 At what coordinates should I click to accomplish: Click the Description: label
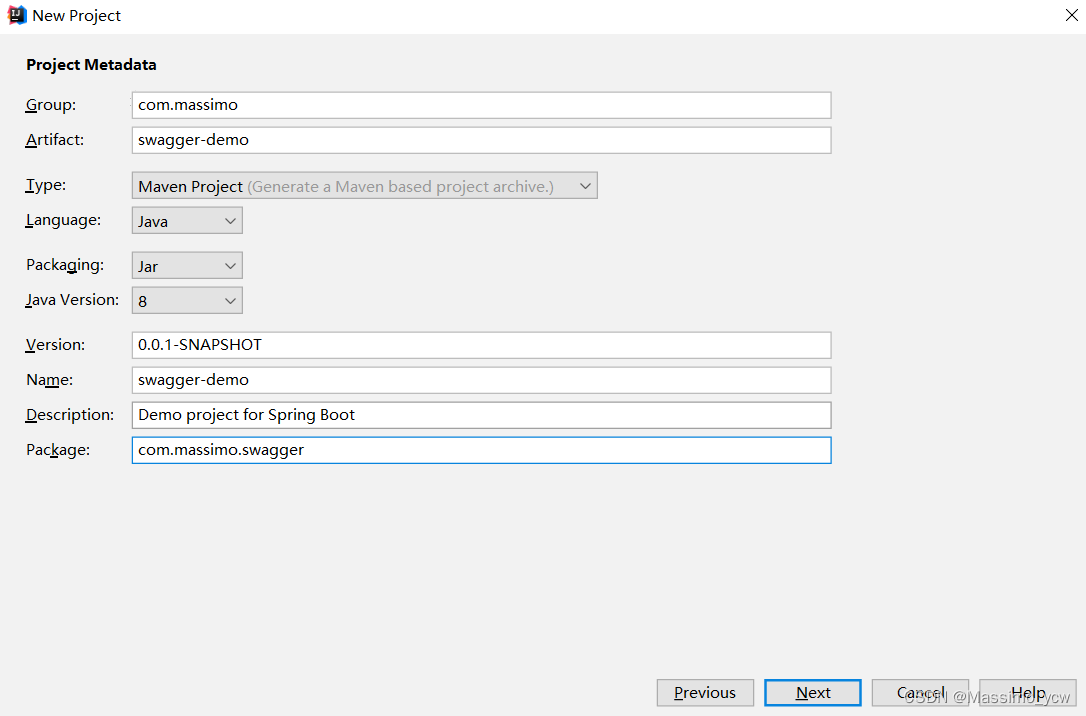pos(70,414)
